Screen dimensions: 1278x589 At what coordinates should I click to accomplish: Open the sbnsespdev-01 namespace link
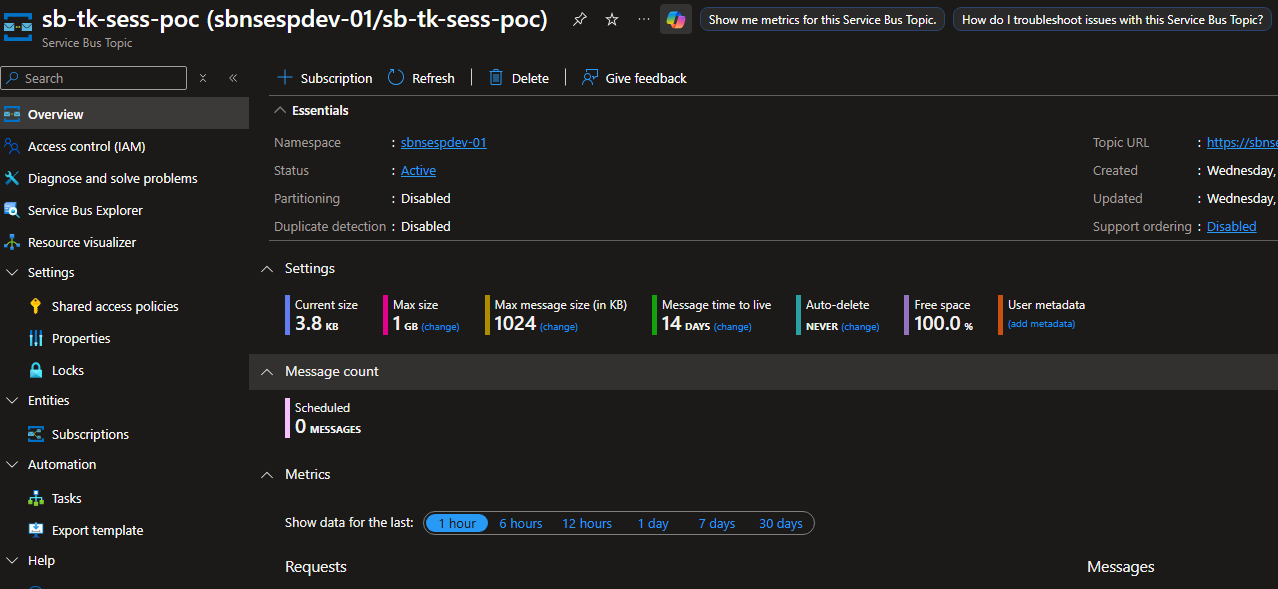pos(443,143)
